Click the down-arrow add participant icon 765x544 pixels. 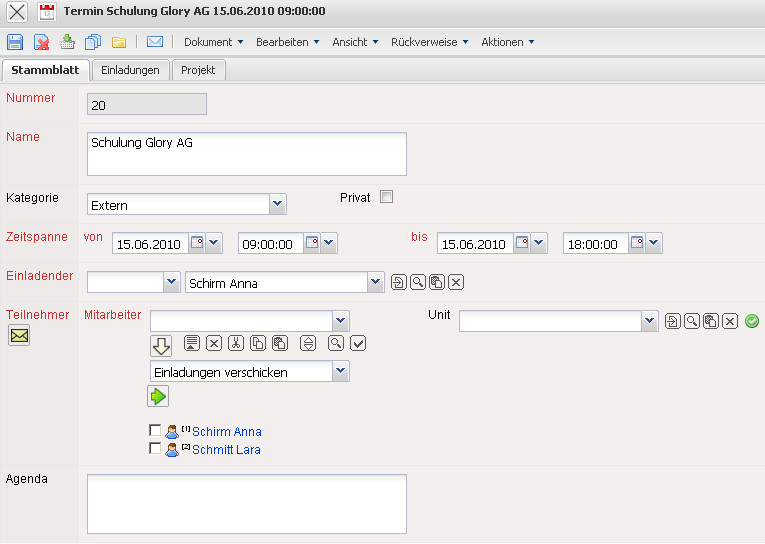tap(161, 345)
